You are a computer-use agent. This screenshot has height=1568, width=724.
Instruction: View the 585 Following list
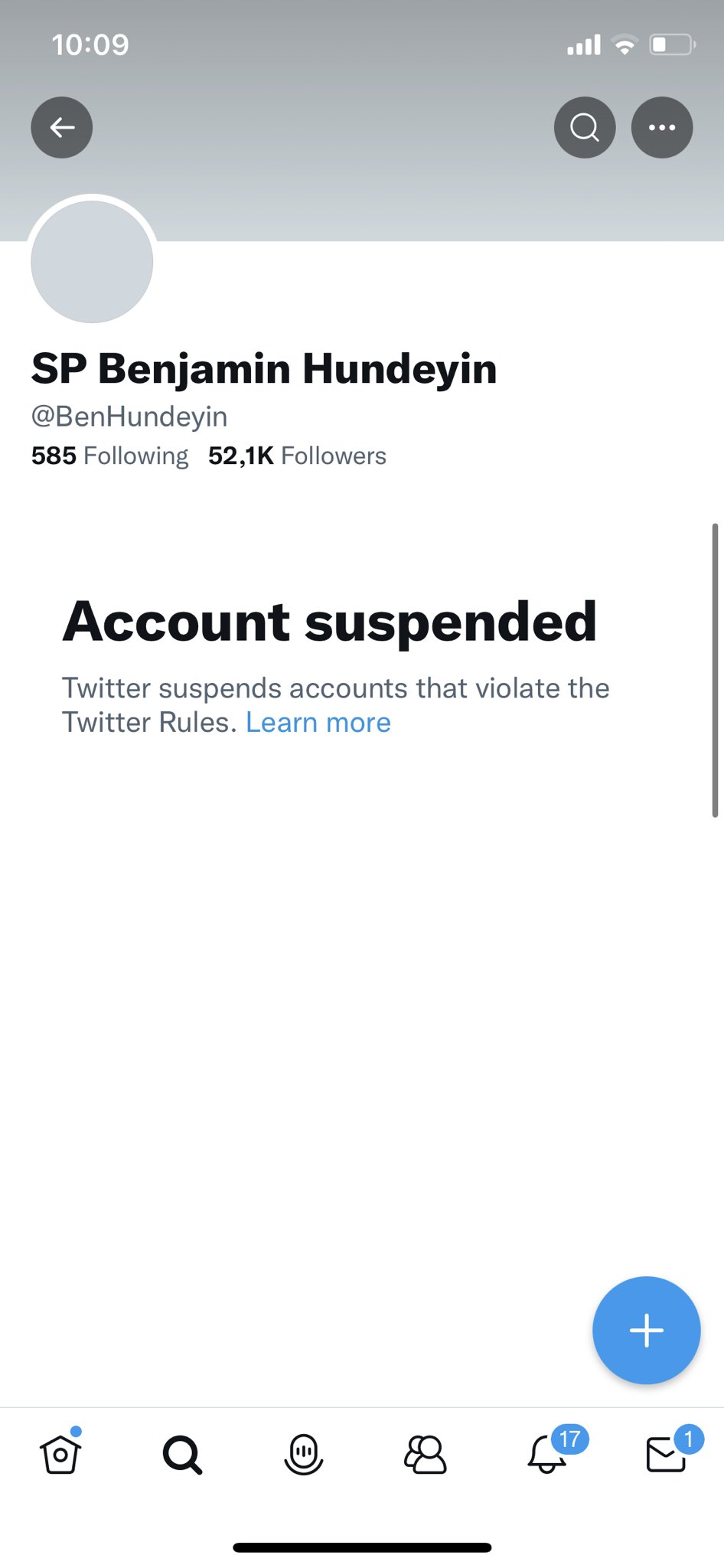pyautogui.click(x=109, y=456)
